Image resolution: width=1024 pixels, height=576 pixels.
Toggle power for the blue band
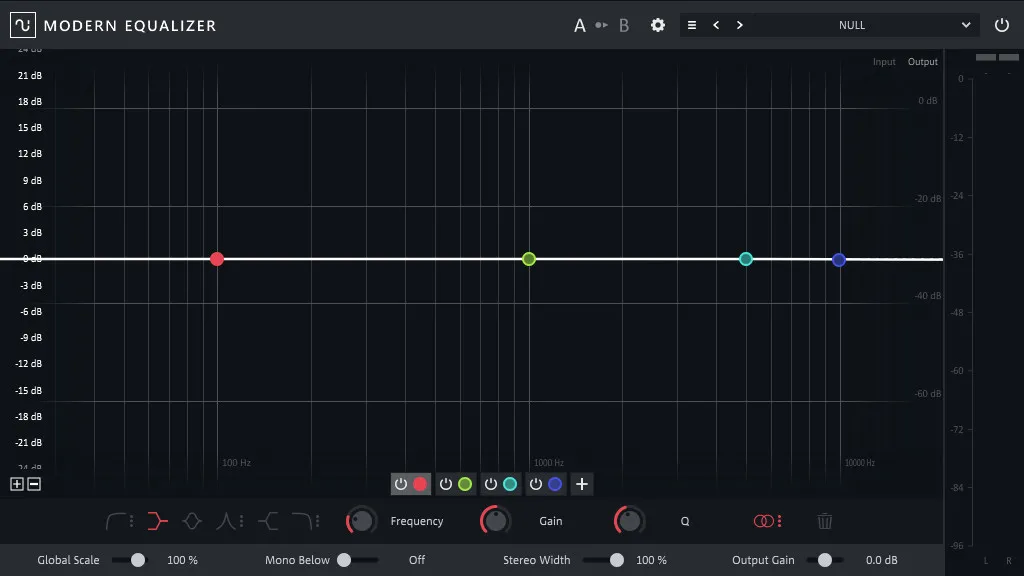[536, 484]
